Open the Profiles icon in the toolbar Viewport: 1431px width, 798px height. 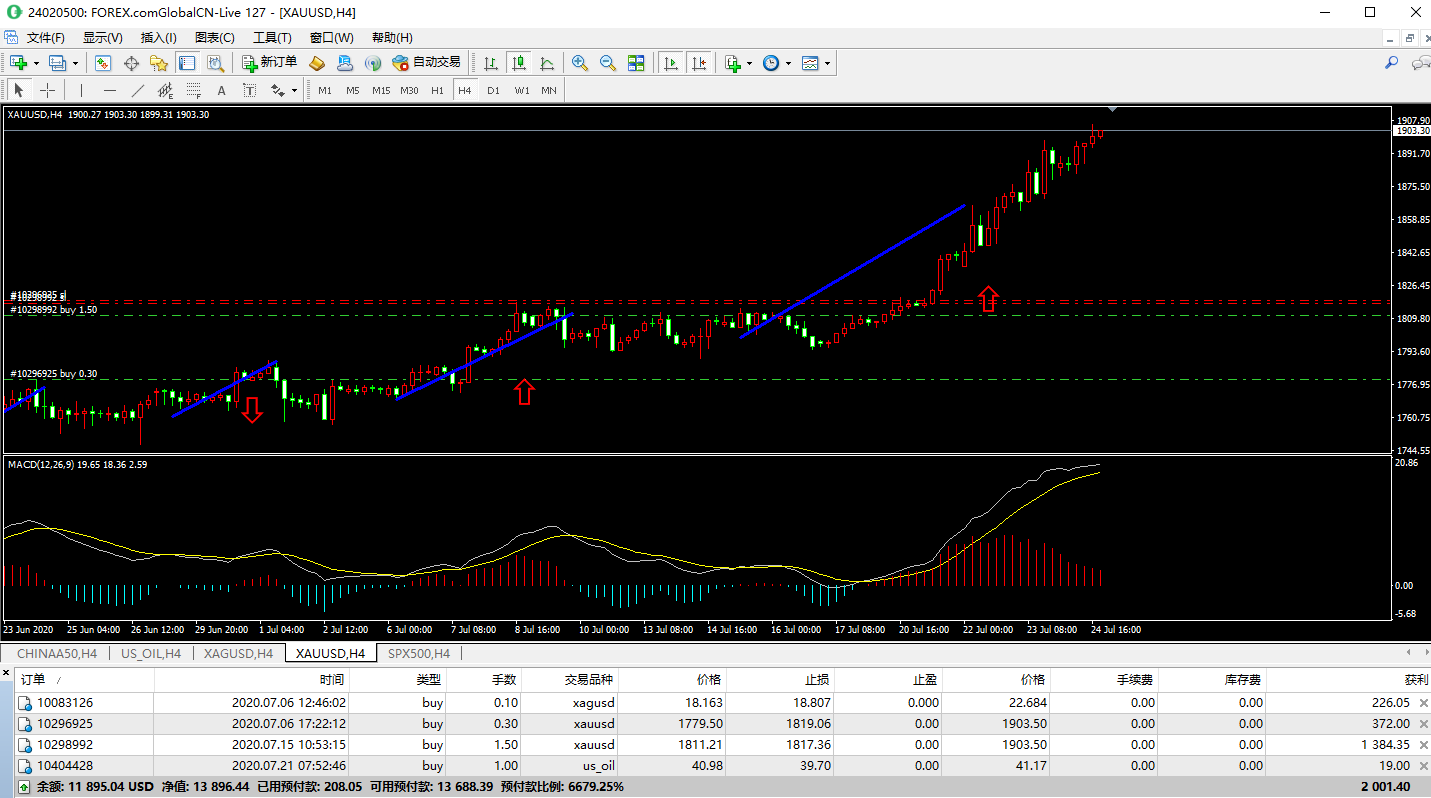point(57,63)
